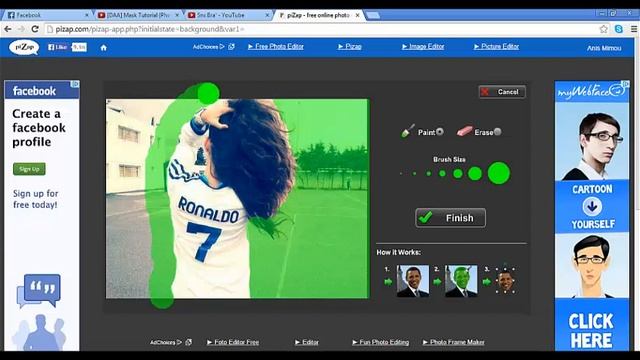Choose the sixth brush size dot
Screen dimensions: 640x360
coord(475,173)
